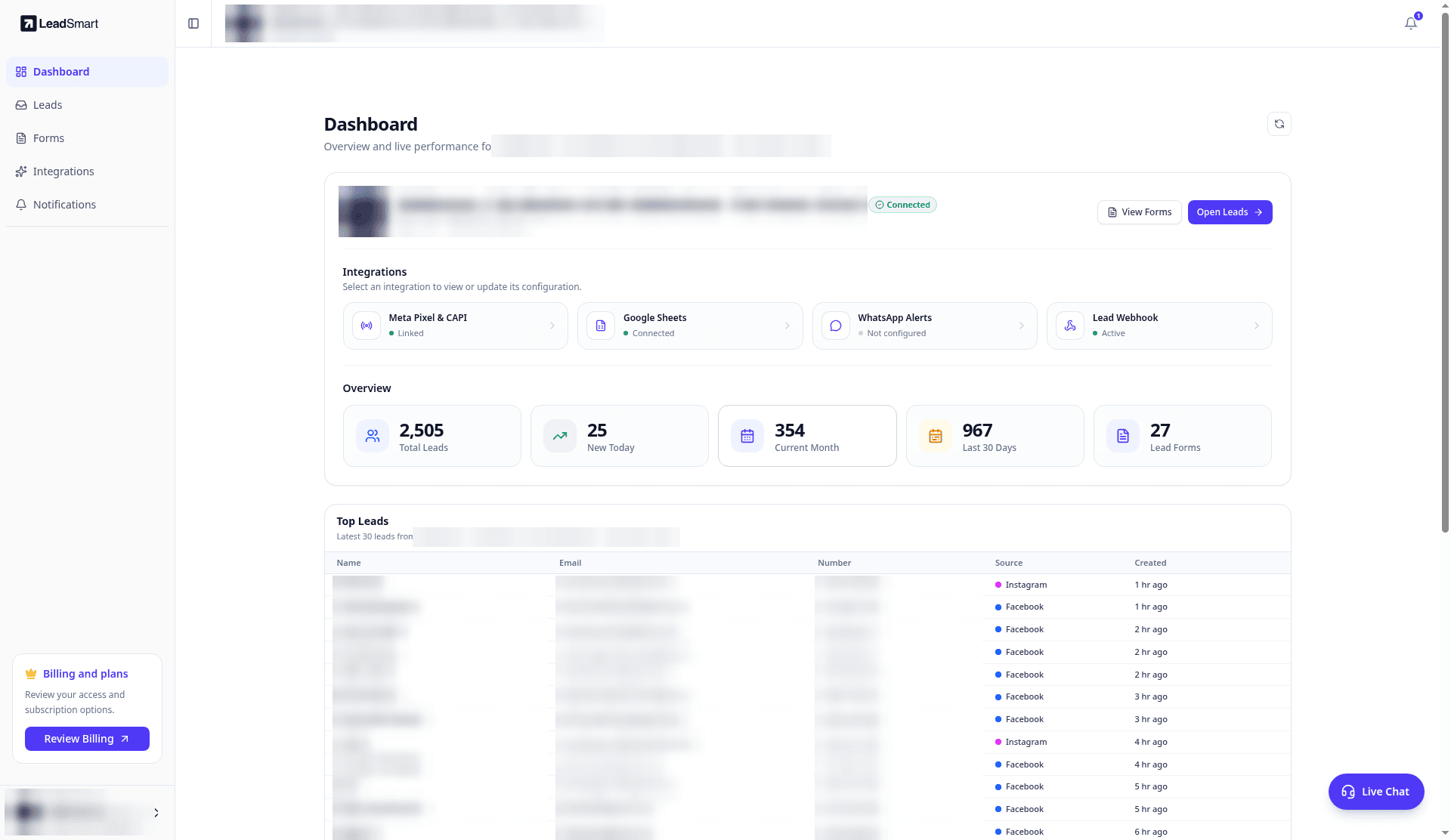
Task: Click the Facebook source at 6 hr ago
Action: pos(1019,832)
